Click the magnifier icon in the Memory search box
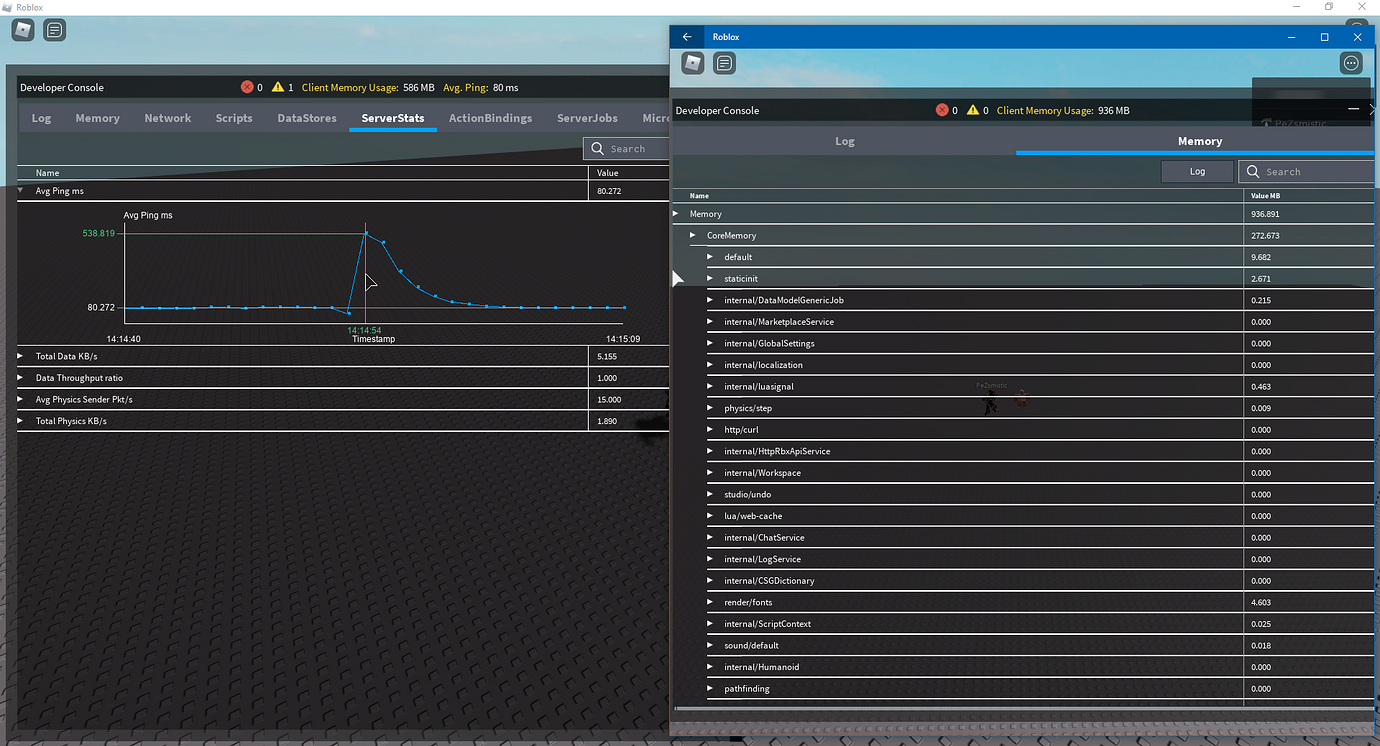This screenshot has width=1380, height=746. [x=1253, y=171]
